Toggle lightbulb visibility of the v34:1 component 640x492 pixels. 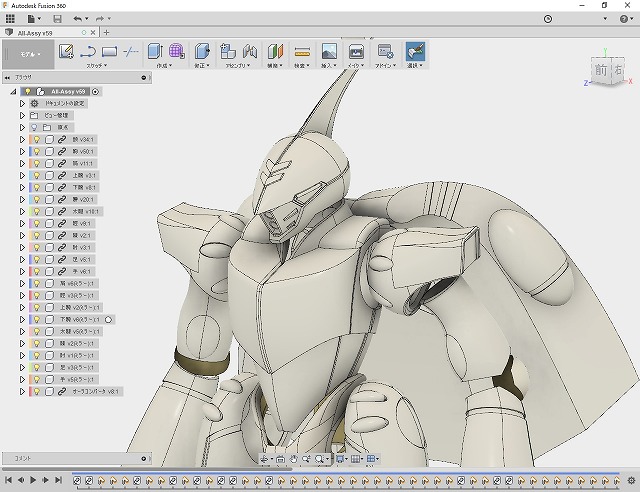coord(37,140)
